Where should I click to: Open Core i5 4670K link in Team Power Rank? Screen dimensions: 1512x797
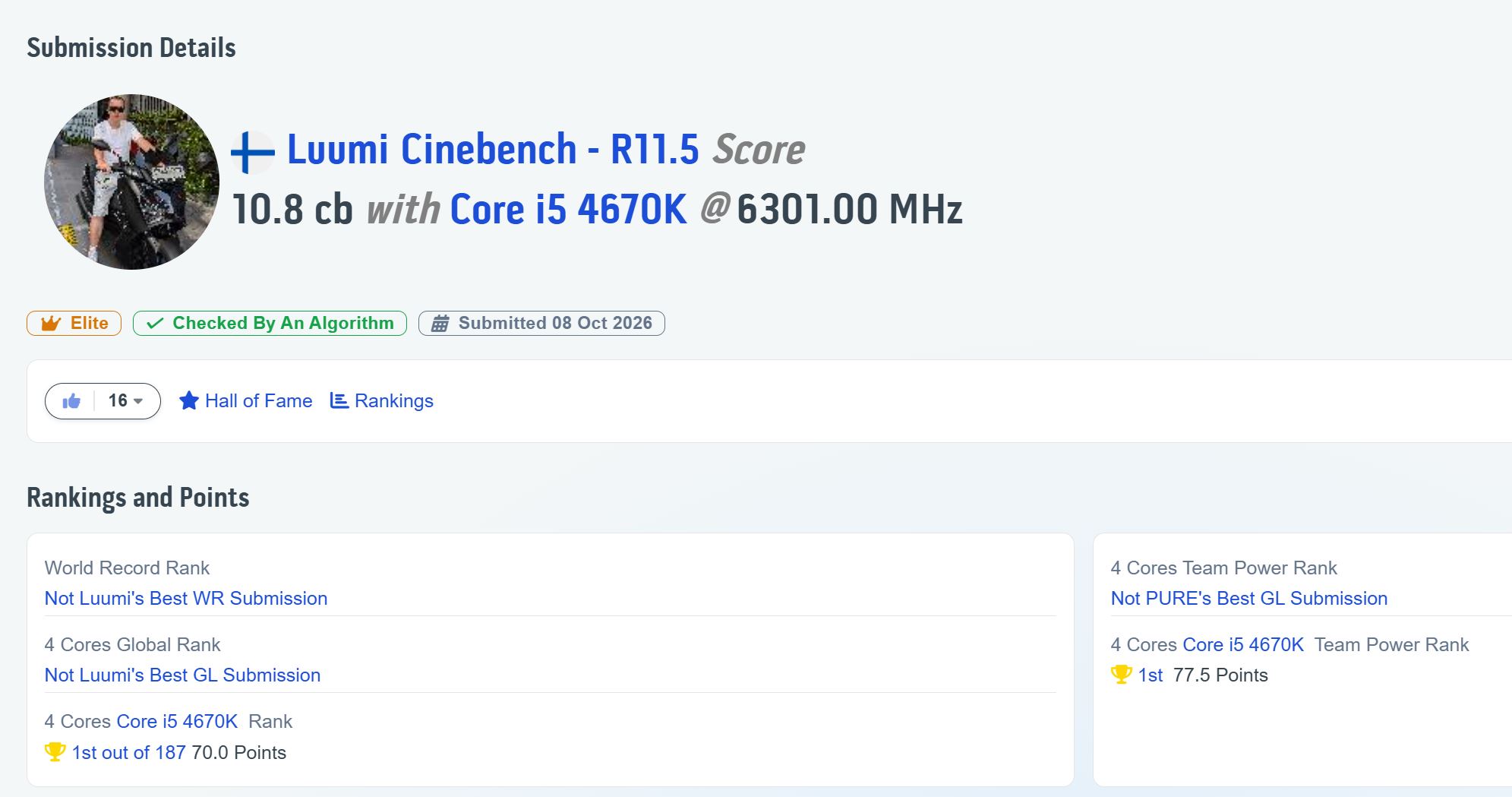pos(1243,645)
